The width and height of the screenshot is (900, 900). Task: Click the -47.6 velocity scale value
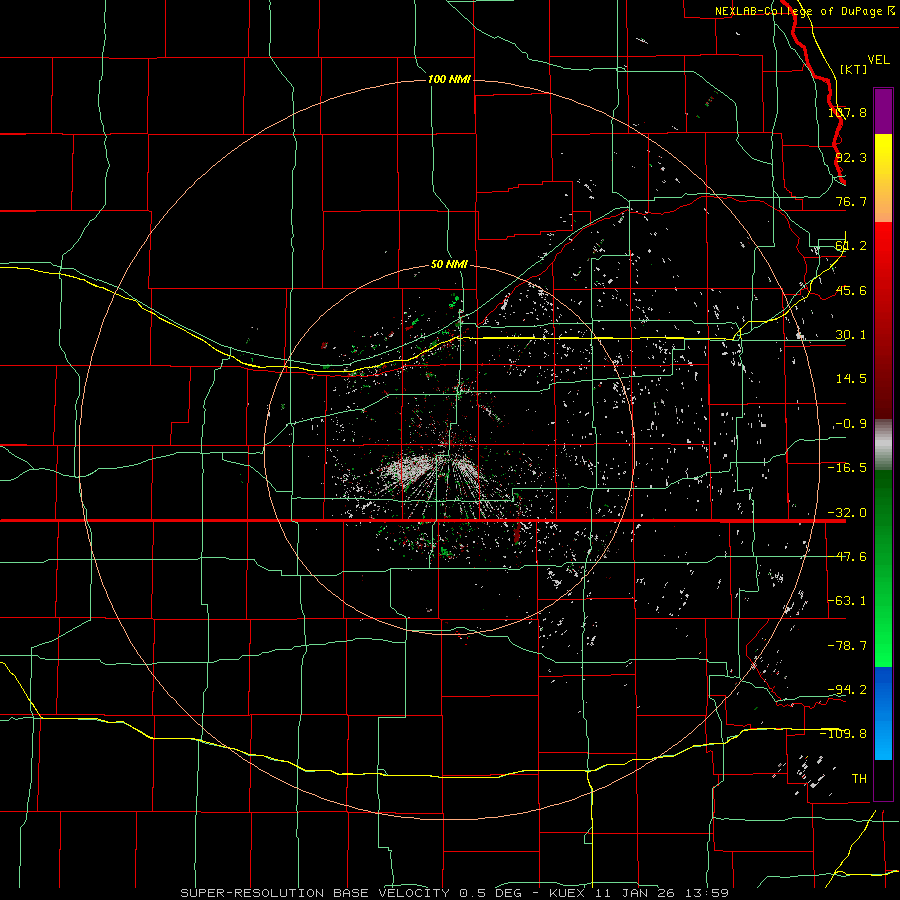(x=848, y=557)
